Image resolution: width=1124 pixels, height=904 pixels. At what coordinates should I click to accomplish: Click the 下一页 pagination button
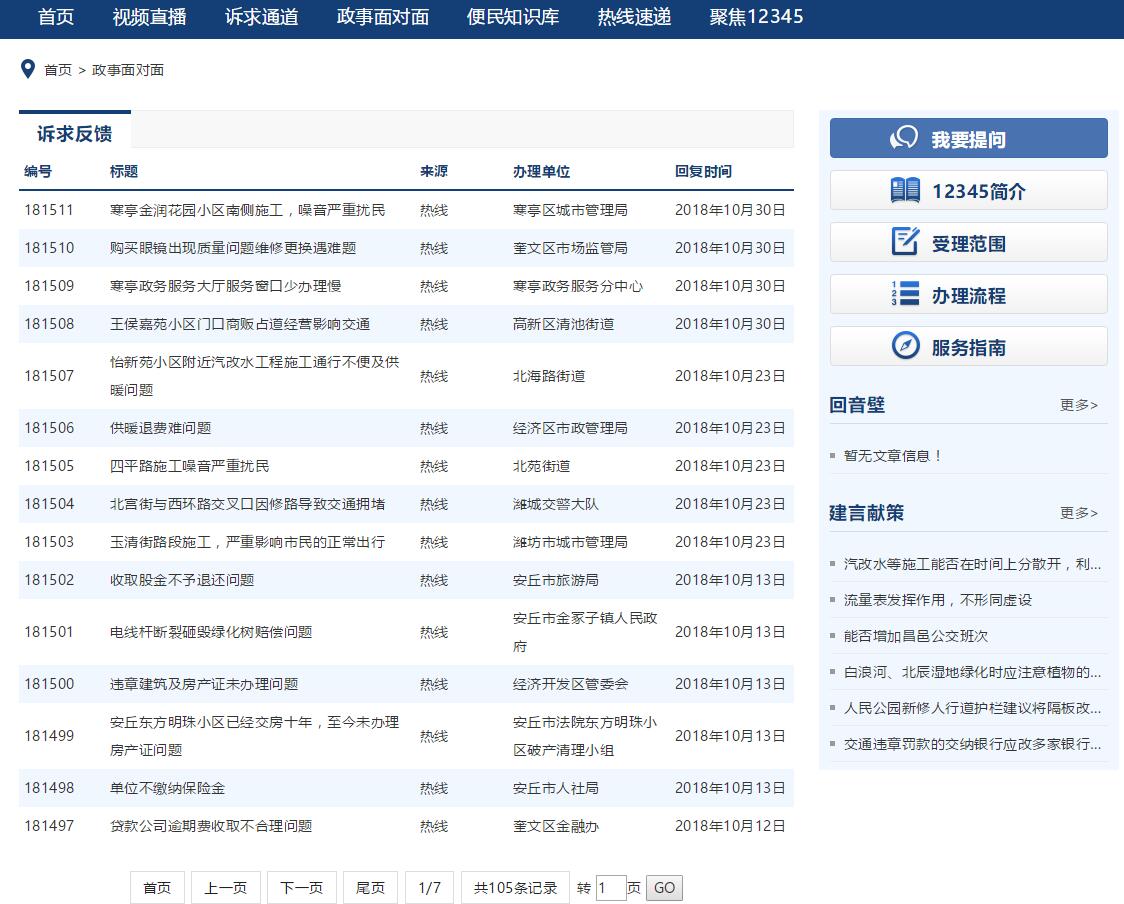tap(302, 888)
